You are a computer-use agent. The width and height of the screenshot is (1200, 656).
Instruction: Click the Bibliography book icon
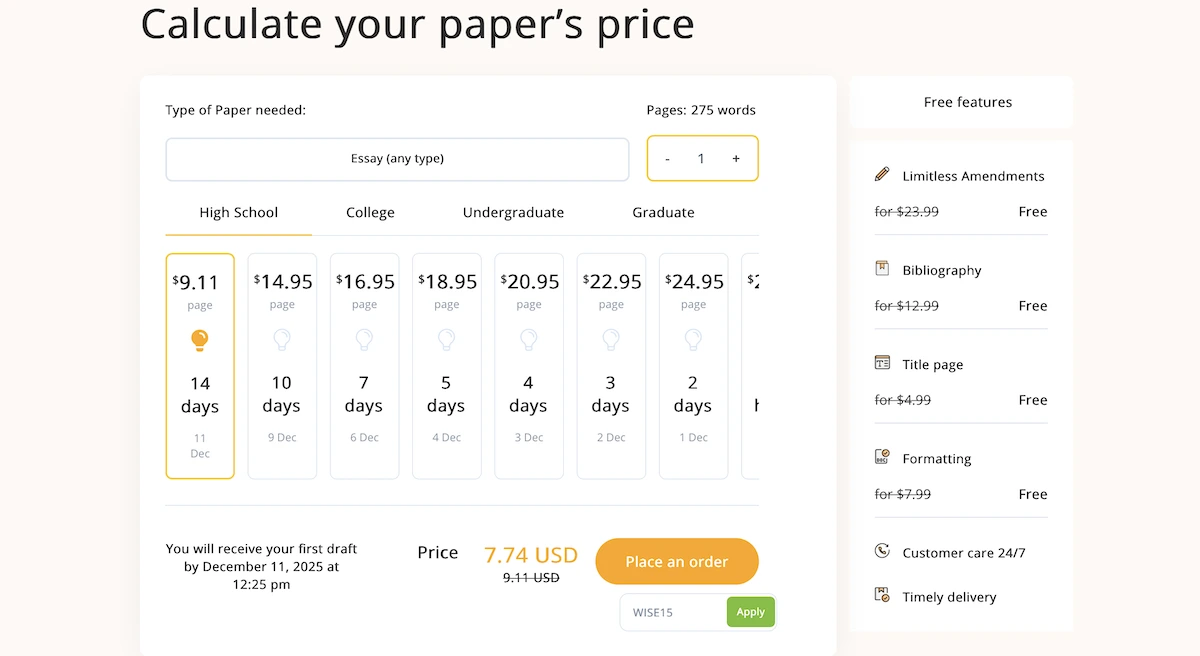pos(882,269)
